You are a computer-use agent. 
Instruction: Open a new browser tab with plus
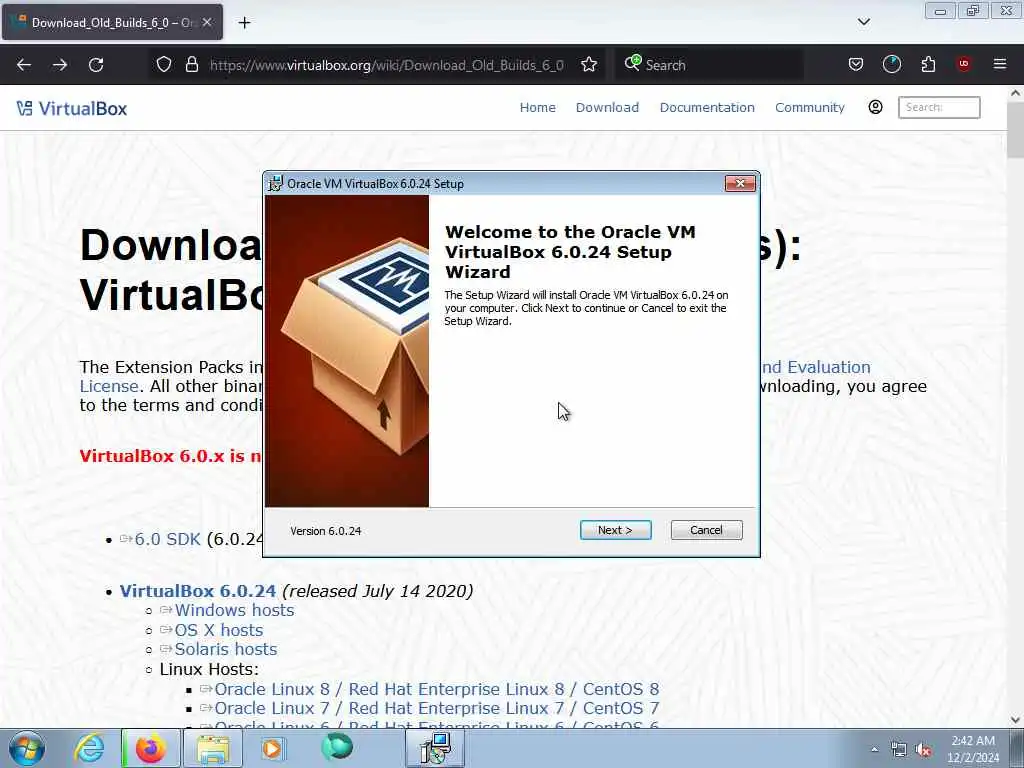(x=244, y=23)
